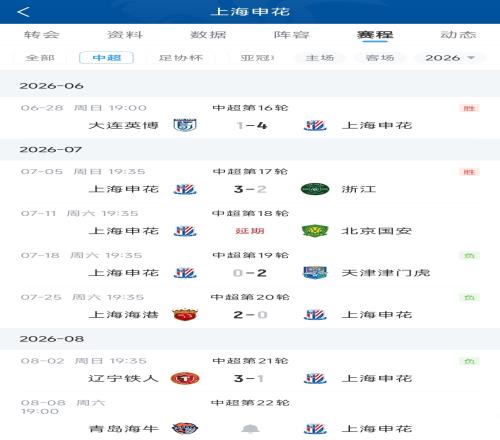Open the 延期 match against 北京国安
The height and width of the screenshot is (440, 500).
pos(250,231)
